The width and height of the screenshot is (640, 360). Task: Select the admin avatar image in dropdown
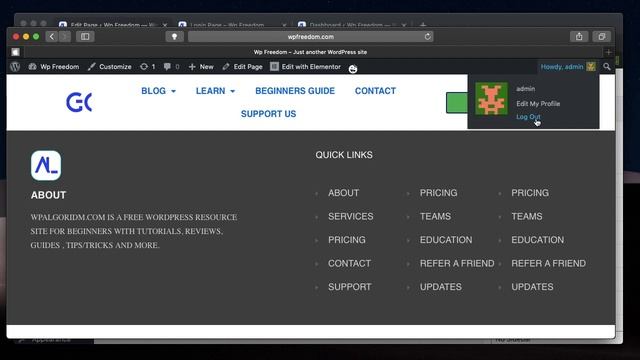[x=491, y=98]
